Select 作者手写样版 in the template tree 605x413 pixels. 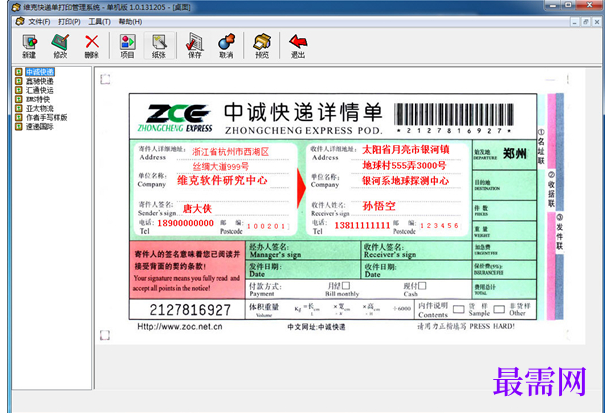coord(47,117)
